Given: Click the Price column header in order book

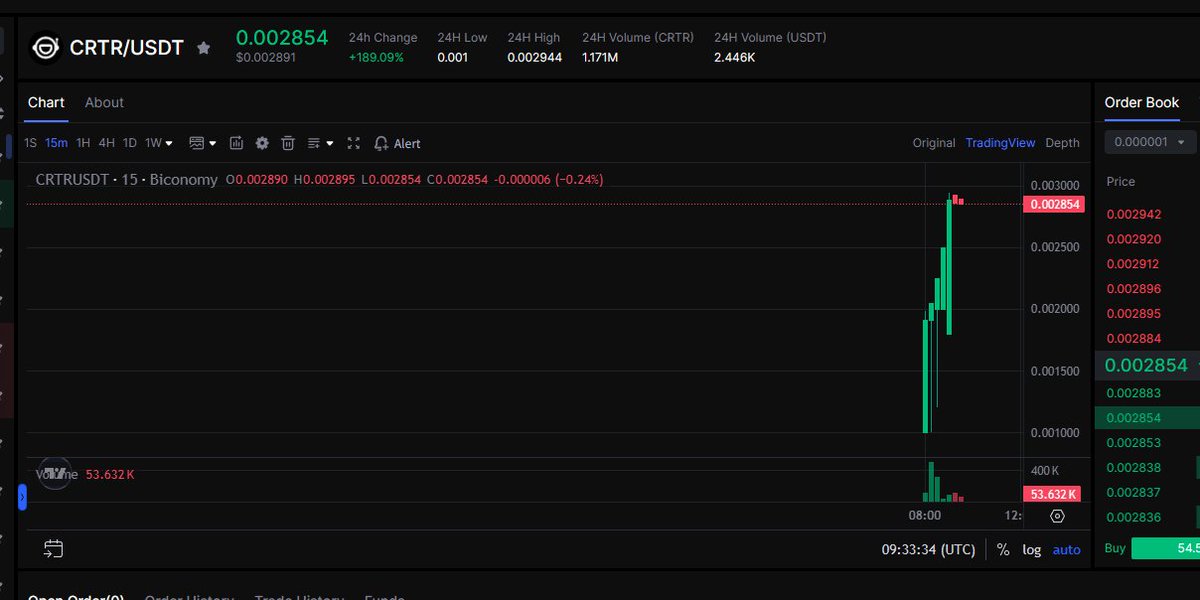Looking at the screenshot, I should point(1121,181).
